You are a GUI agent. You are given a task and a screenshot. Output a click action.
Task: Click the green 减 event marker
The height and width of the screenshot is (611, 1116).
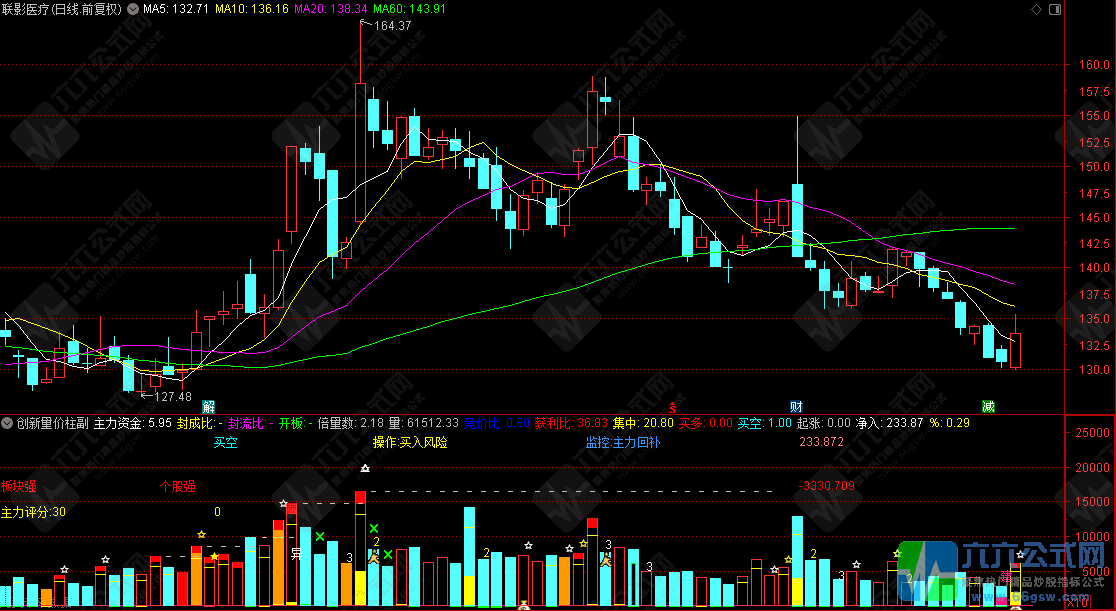click(988, 406)
